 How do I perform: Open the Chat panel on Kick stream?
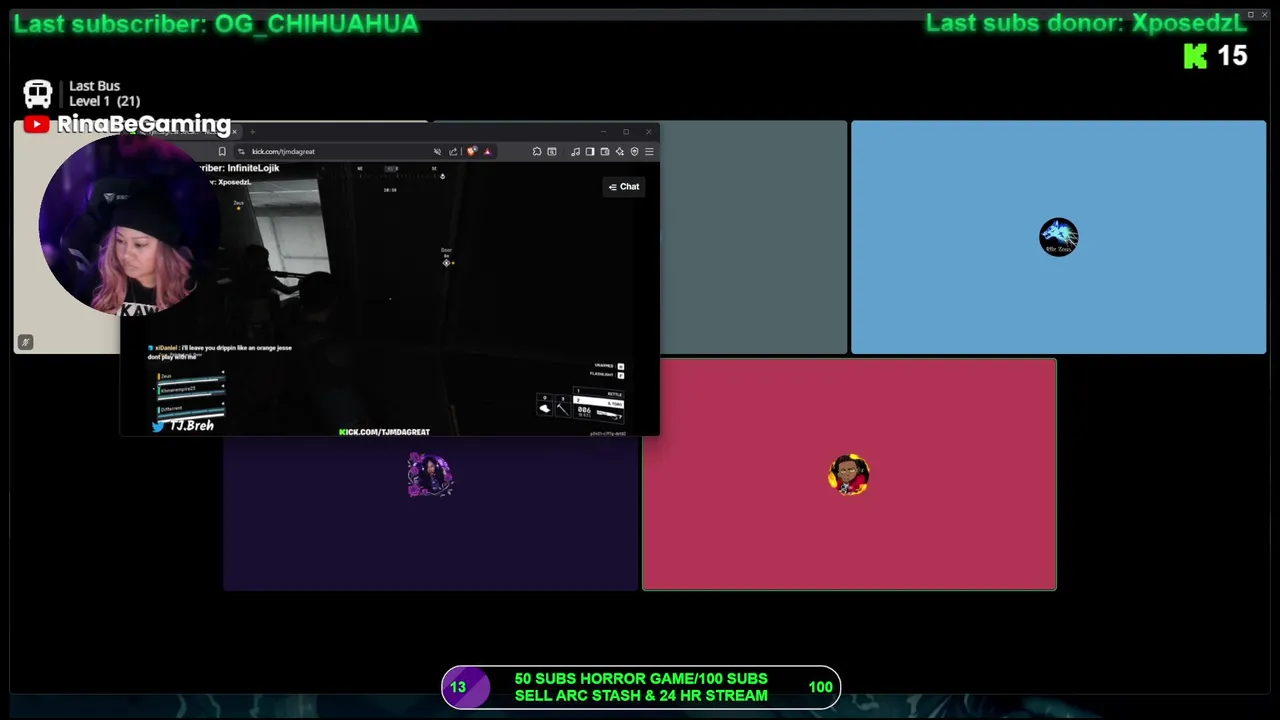(x=623, y=187)
